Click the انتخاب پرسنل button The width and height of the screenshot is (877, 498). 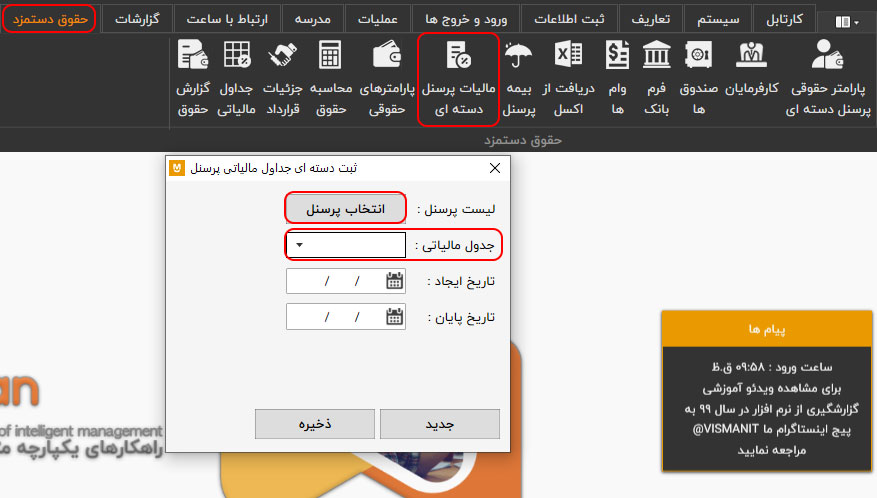346,209
